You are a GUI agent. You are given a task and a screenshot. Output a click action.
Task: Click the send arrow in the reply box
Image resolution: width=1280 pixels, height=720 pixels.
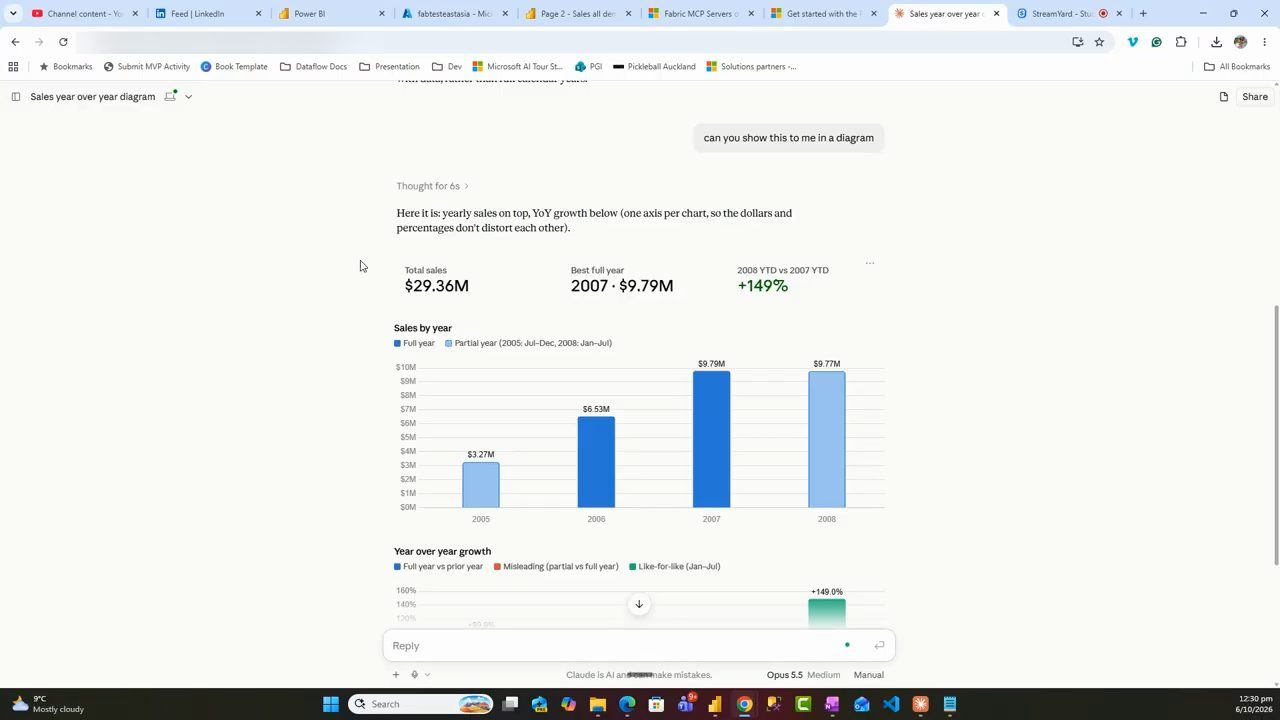[879, 646]
